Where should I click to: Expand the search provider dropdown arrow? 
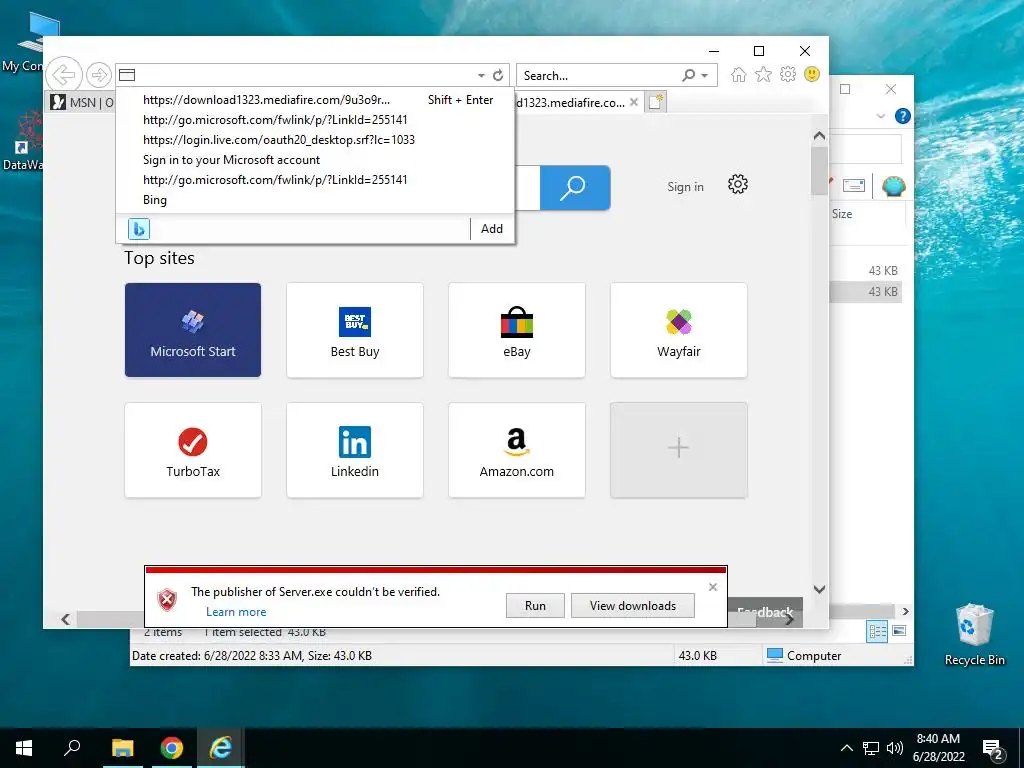point(705,76)
